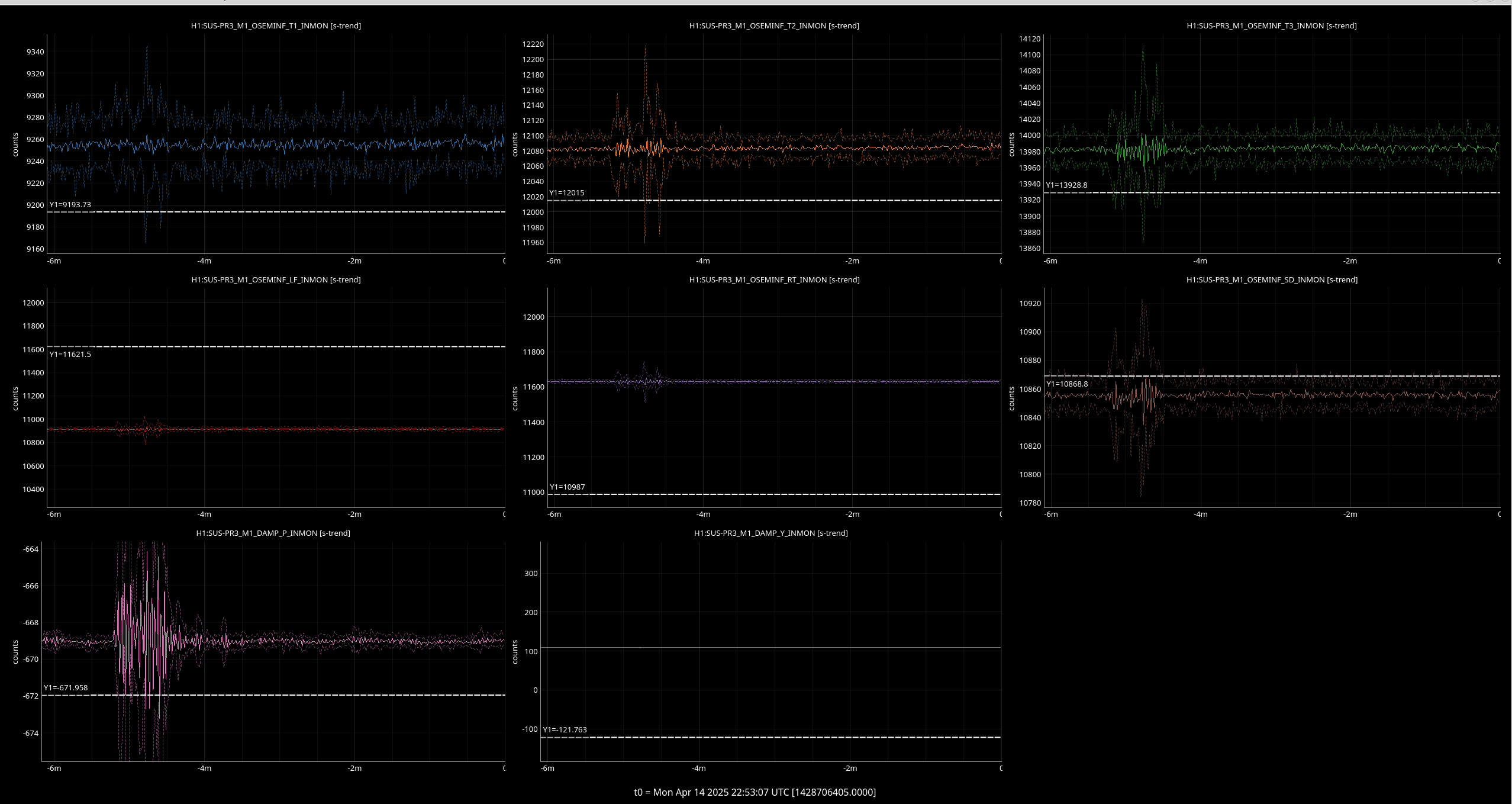The width and height of the screenshot is (1512, 804).
Task: Select the H1:SUS-PR3_M1_DAMP_P_INMON plot title
Action: 273,533
